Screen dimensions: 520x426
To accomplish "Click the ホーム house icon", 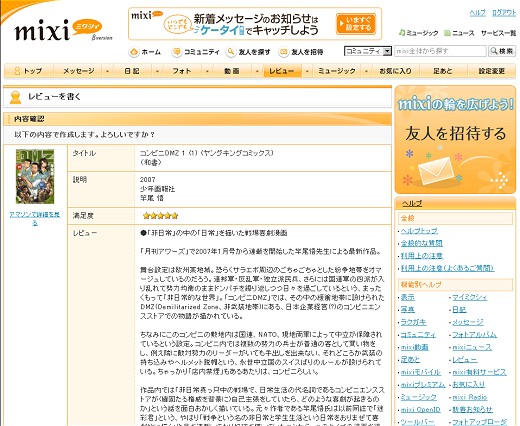I will (134, 52).
